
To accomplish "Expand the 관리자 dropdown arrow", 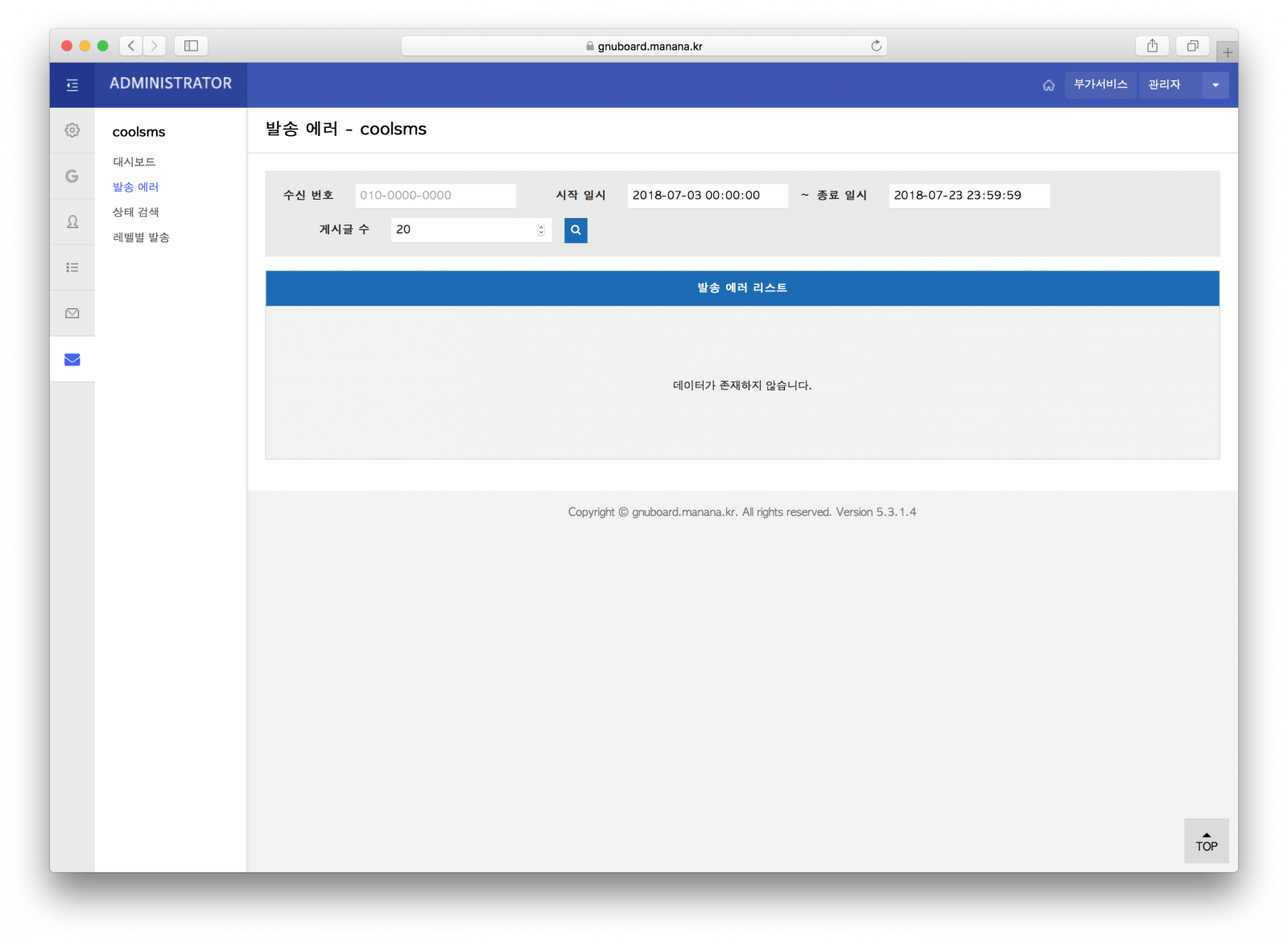I will [1216, 85].
